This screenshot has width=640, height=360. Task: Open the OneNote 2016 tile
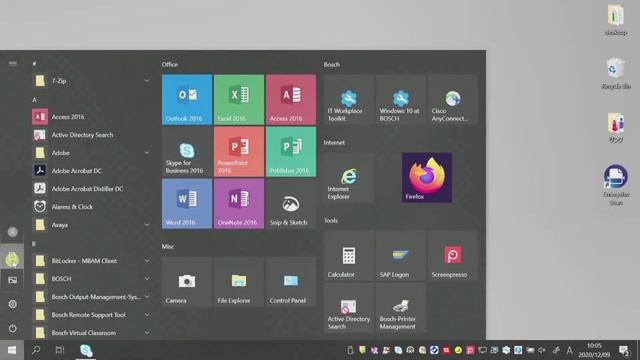pos(239,204)
